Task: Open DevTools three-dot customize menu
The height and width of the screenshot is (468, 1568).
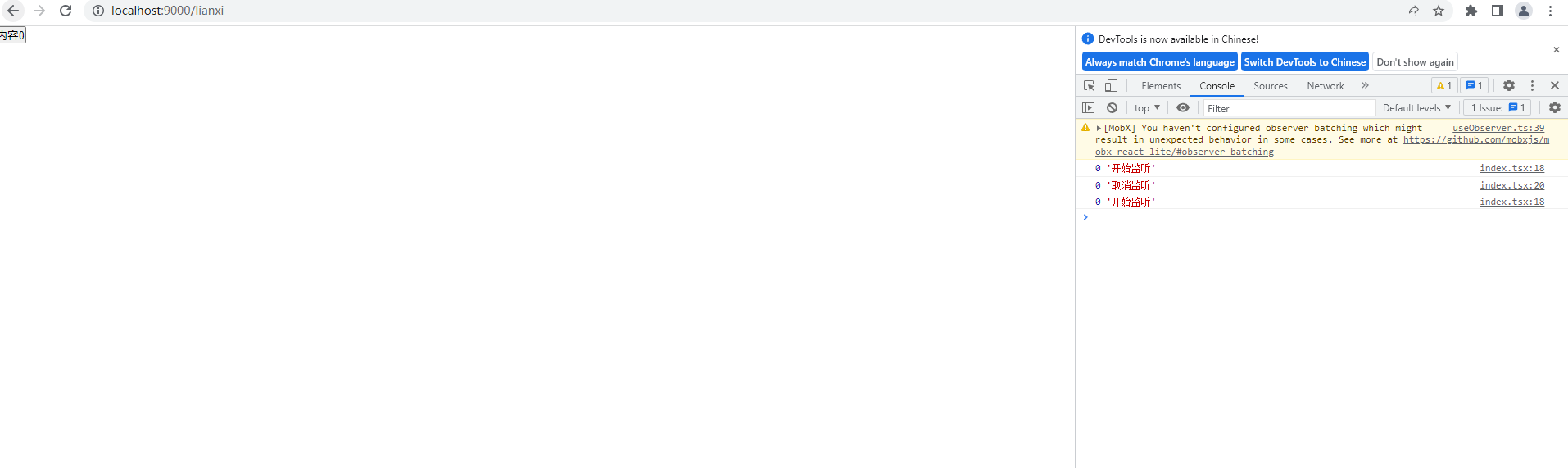Action: pyautogui.click(x=1532, y=85)
